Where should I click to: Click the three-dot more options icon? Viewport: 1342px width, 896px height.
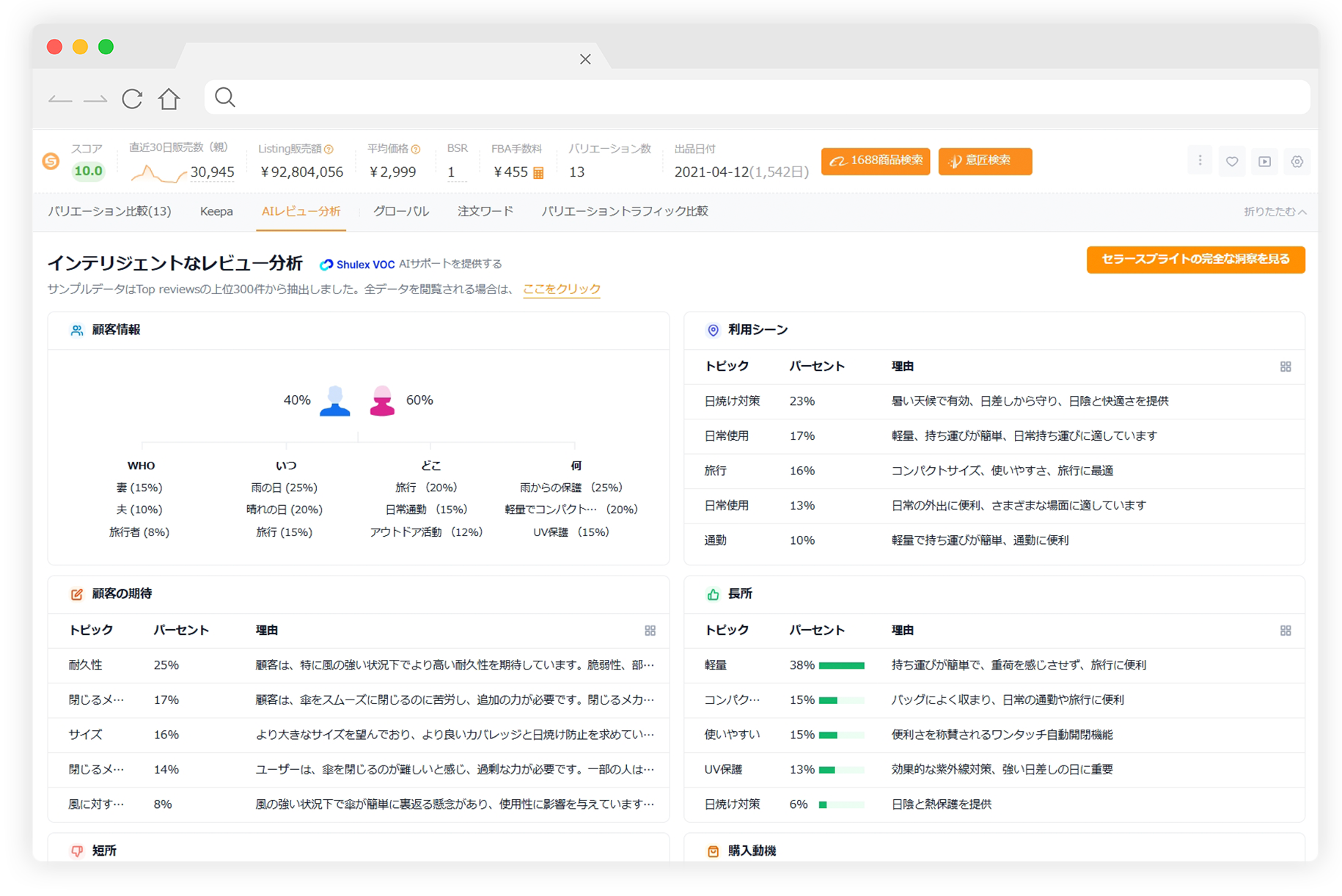[x=1200, y=161]
